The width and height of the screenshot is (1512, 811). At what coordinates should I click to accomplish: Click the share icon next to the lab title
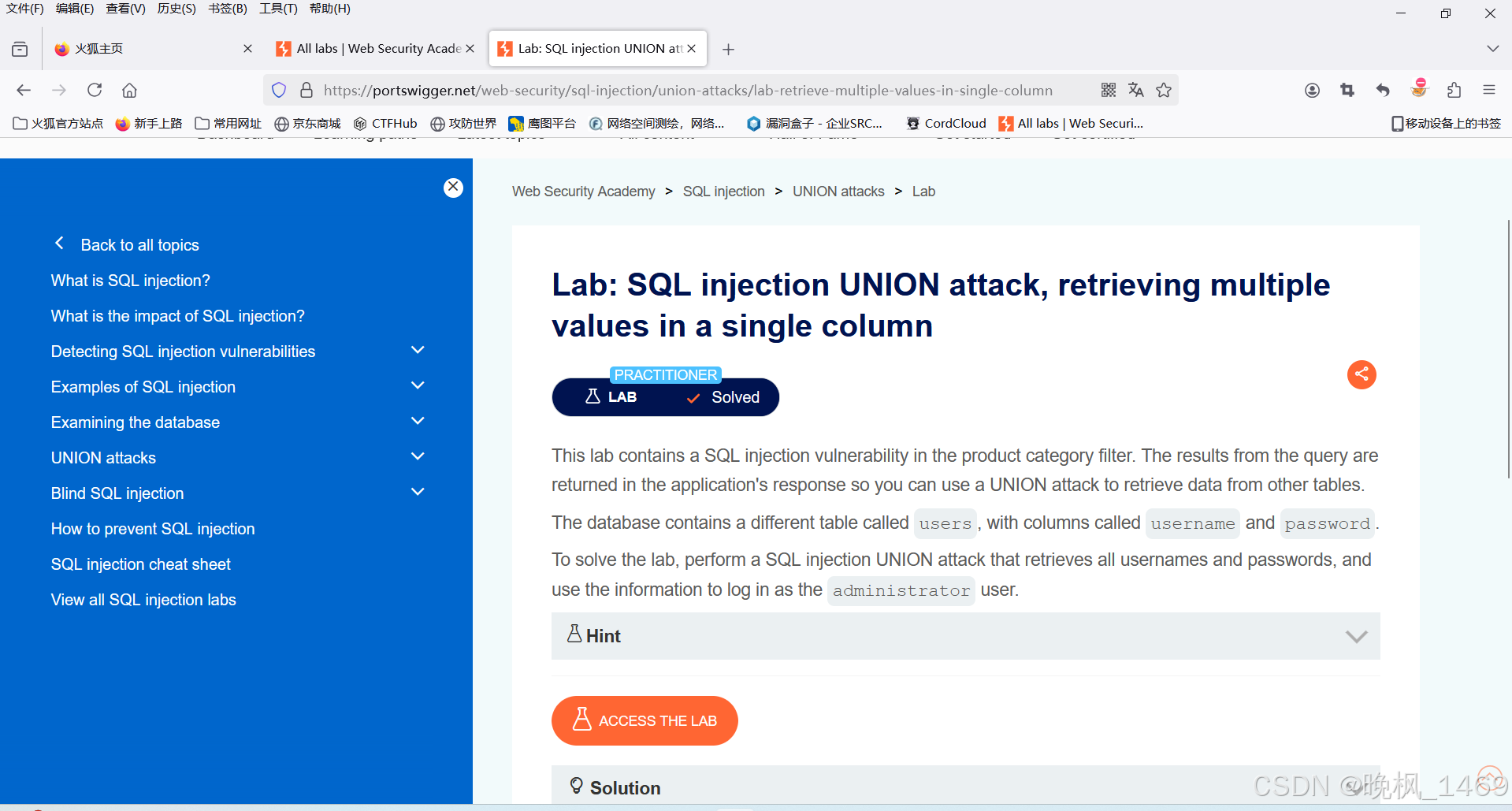[x=1362, y=374]
